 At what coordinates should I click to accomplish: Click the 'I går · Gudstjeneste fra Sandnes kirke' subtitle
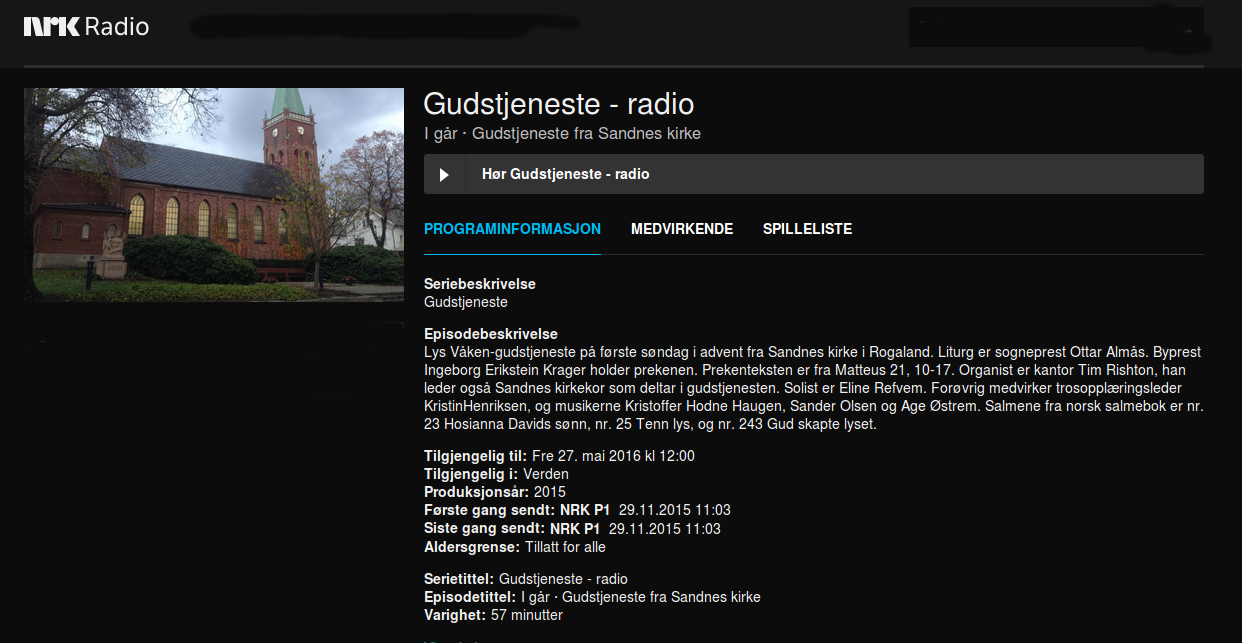coord(561,134)
